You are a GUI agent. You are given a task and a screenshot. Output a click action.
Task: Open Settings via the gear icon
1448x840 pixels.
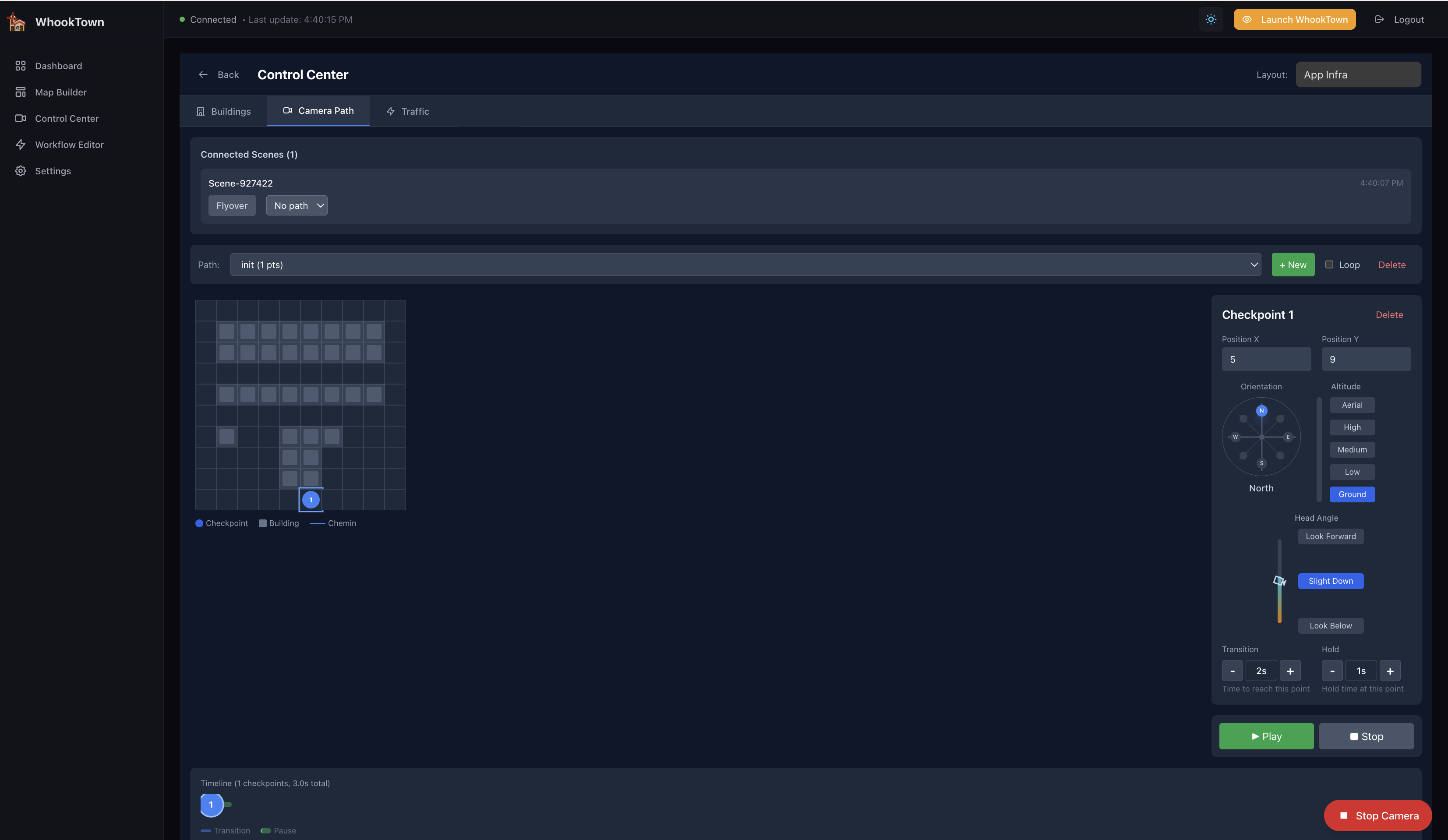click(21, 171)
